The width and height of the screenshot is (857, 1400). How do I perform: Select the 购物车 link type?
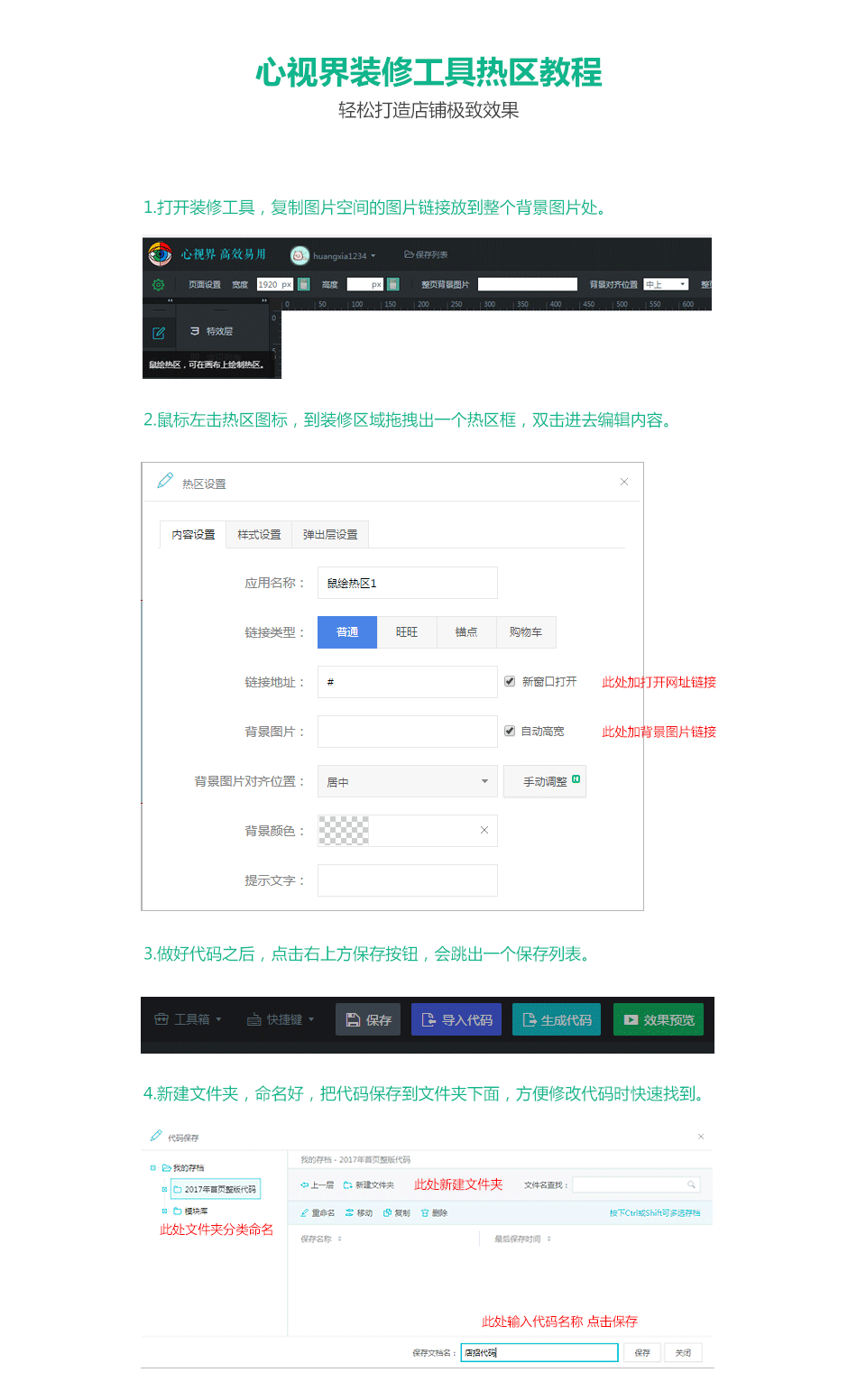526,632
